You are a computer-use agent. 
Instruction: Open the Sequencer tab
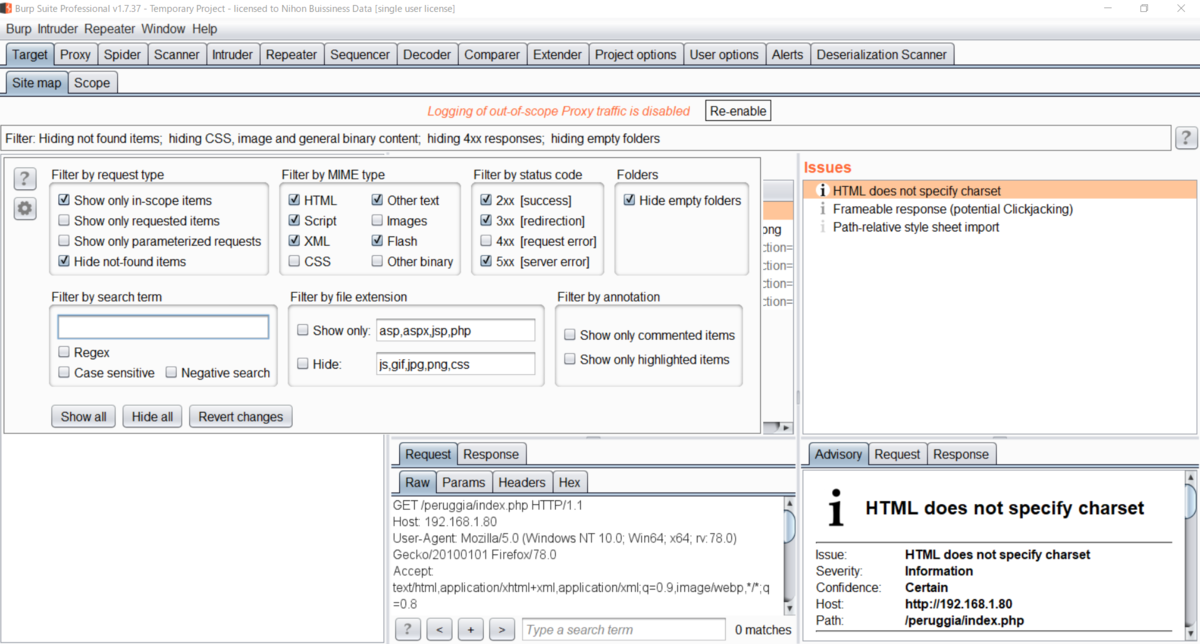click(360, 55)
